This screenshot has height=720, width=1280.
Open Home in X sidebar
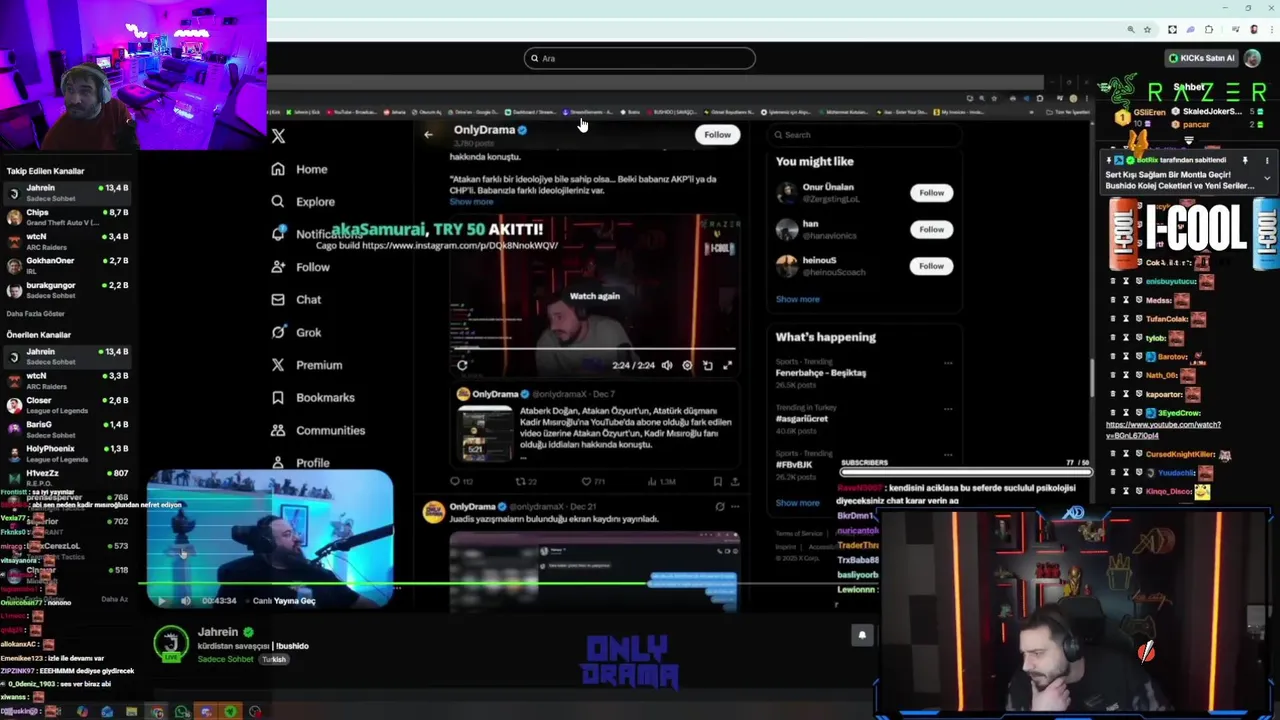tap(299, 169)
